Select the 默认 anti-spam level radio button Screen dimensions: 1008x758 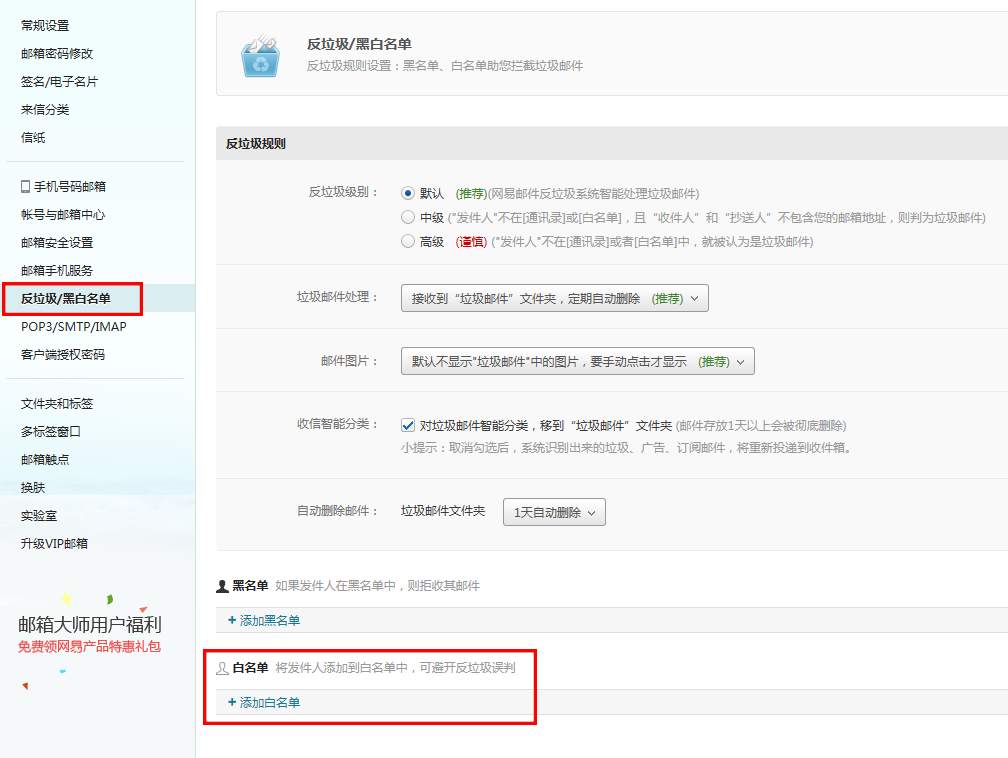tap(408, 193)
